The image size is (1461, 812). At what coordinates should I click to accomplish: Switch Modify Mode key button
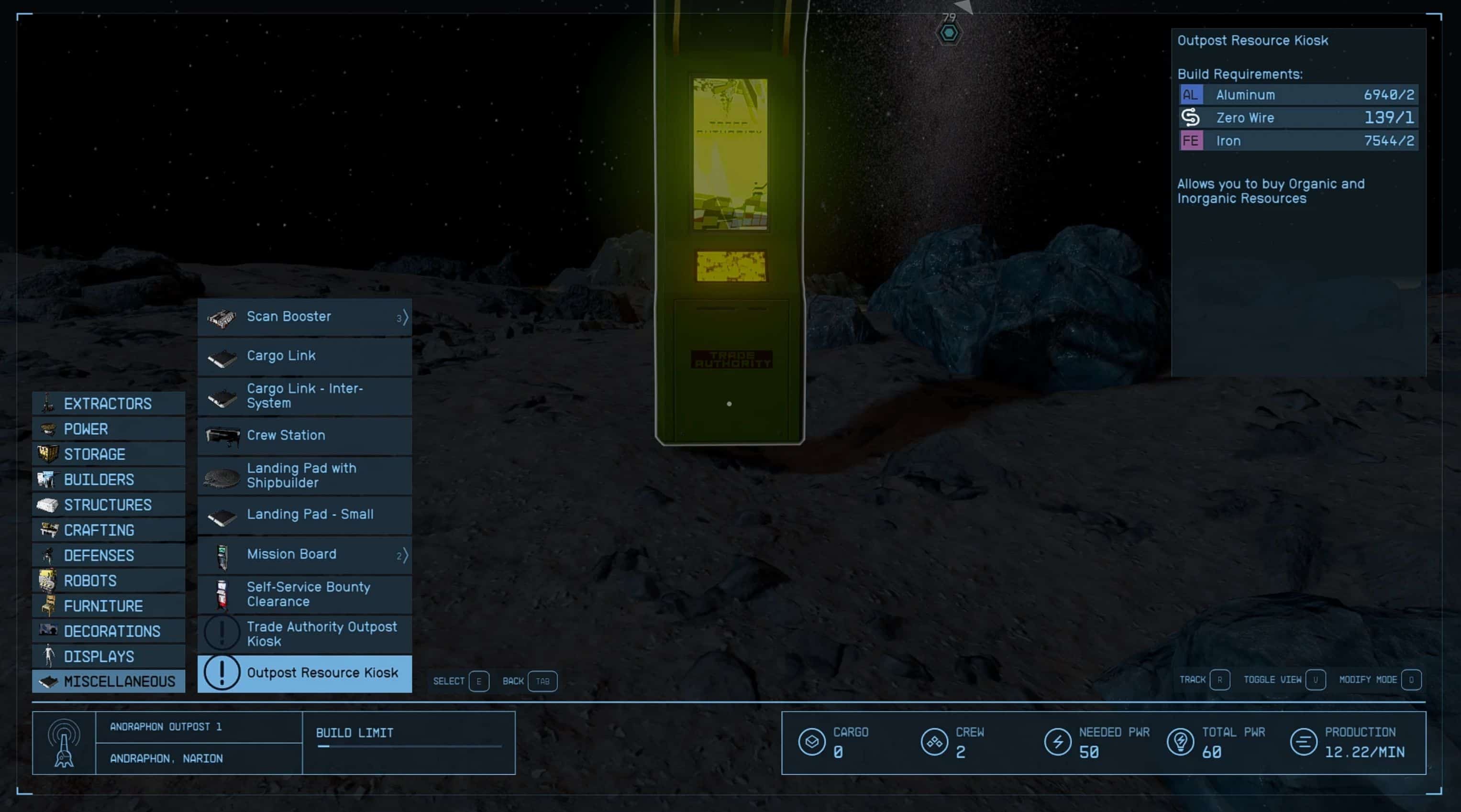1411,680
